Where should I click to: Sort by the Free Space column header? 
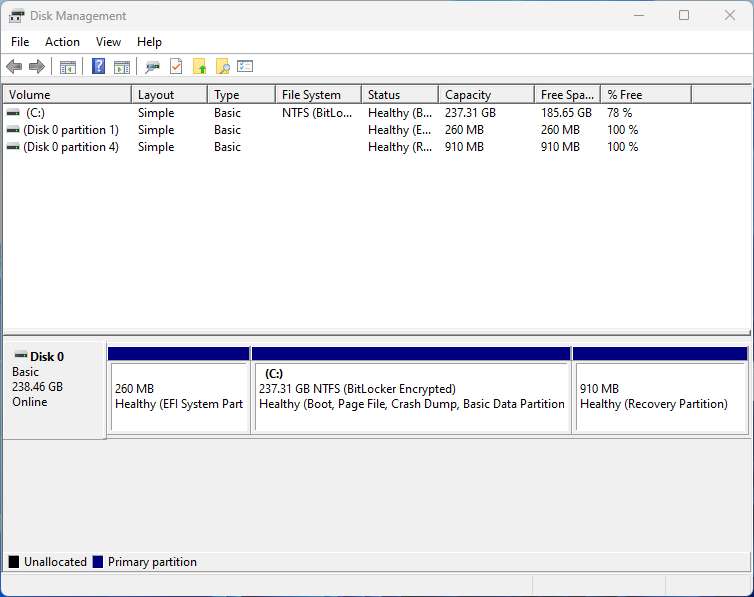(568, 95)
